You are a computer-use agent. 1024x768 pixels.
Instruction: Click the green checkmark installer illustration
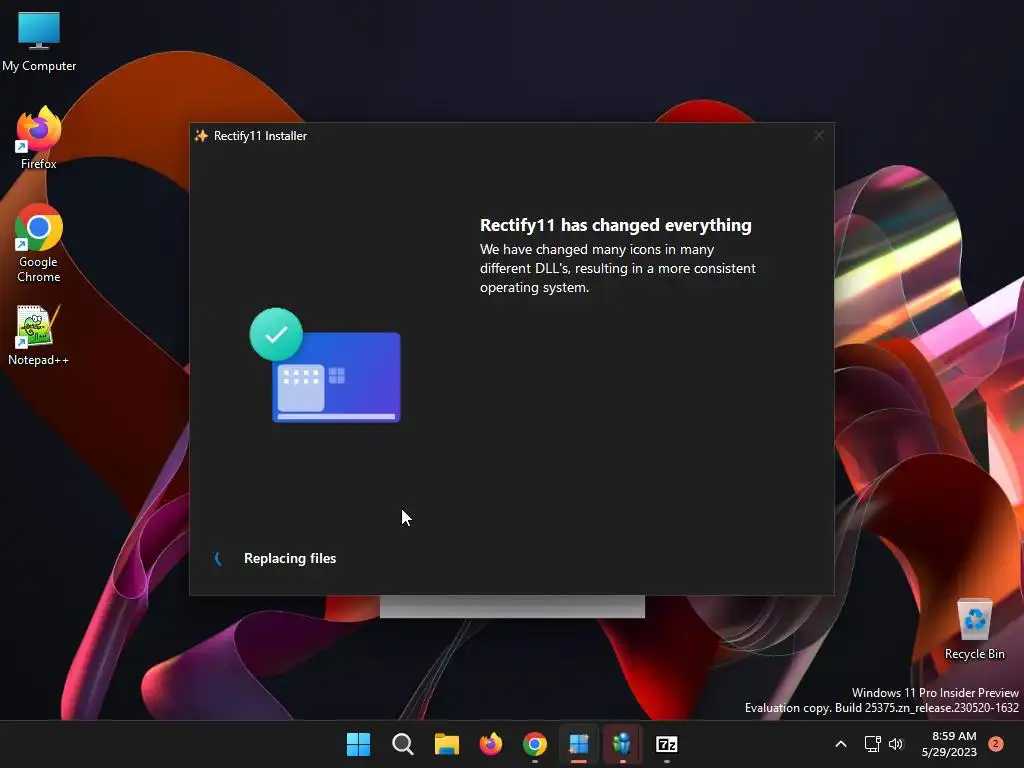click(325, 366)
